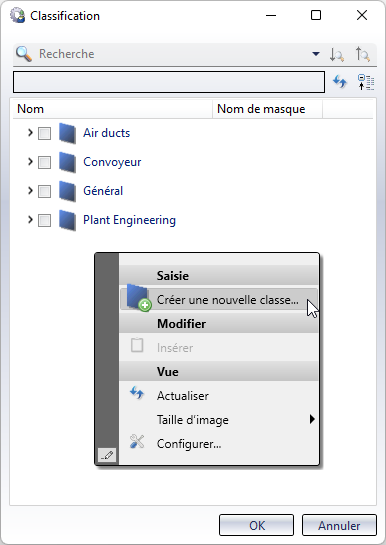This screenshot has width=386, height=545.
Task: Expand the Plant Engineering tree node
Action: (30, 220)
